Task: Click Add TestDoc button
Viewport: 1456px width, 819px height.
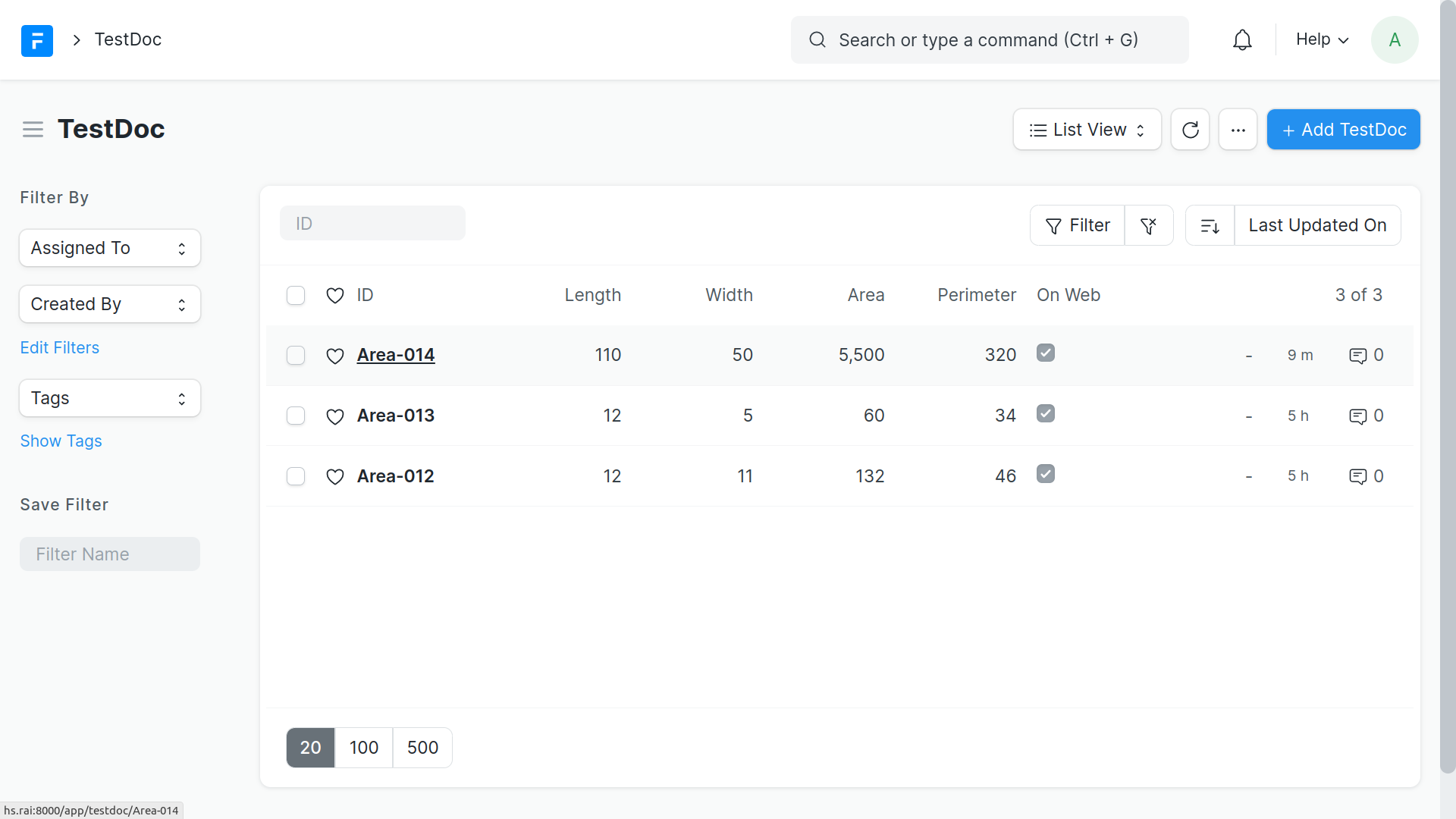Action: pyautogui.click(x=1343, y=130)
